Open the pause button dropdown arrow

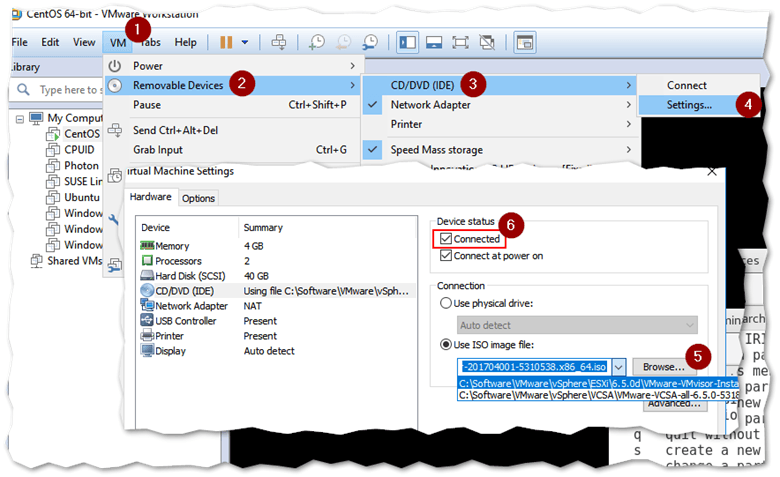pos(245,42)
